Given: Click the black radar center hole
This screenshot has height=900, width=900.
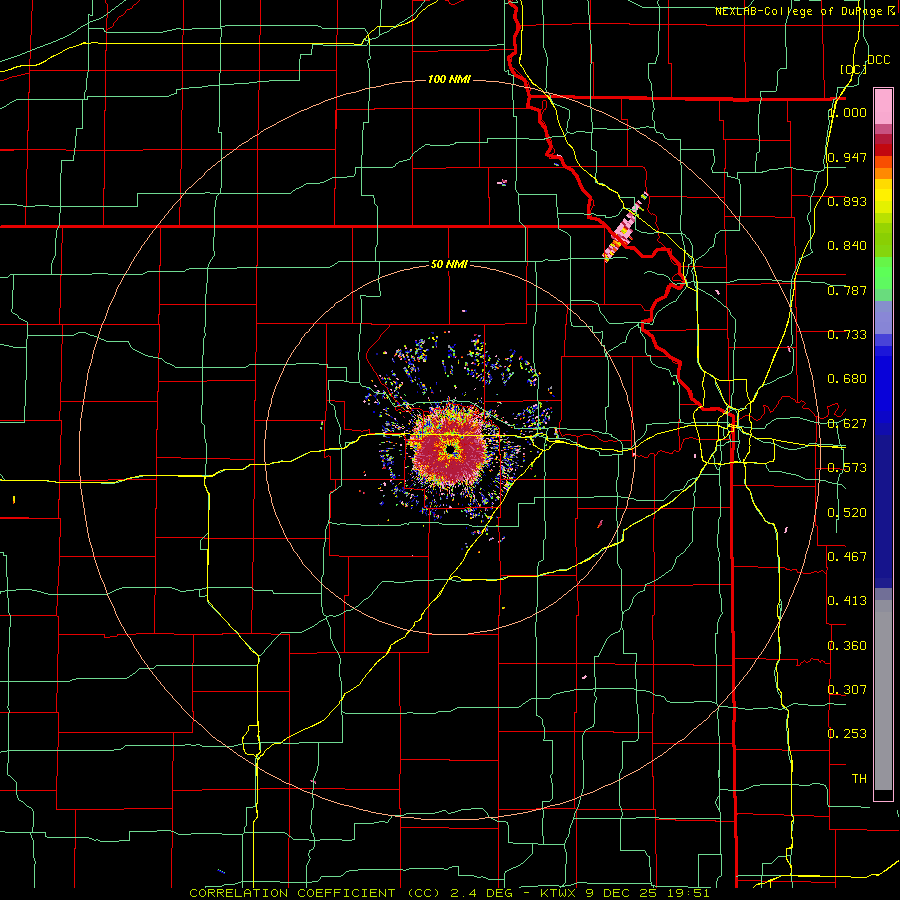Looking at the screenshot, I should [451, 450].
